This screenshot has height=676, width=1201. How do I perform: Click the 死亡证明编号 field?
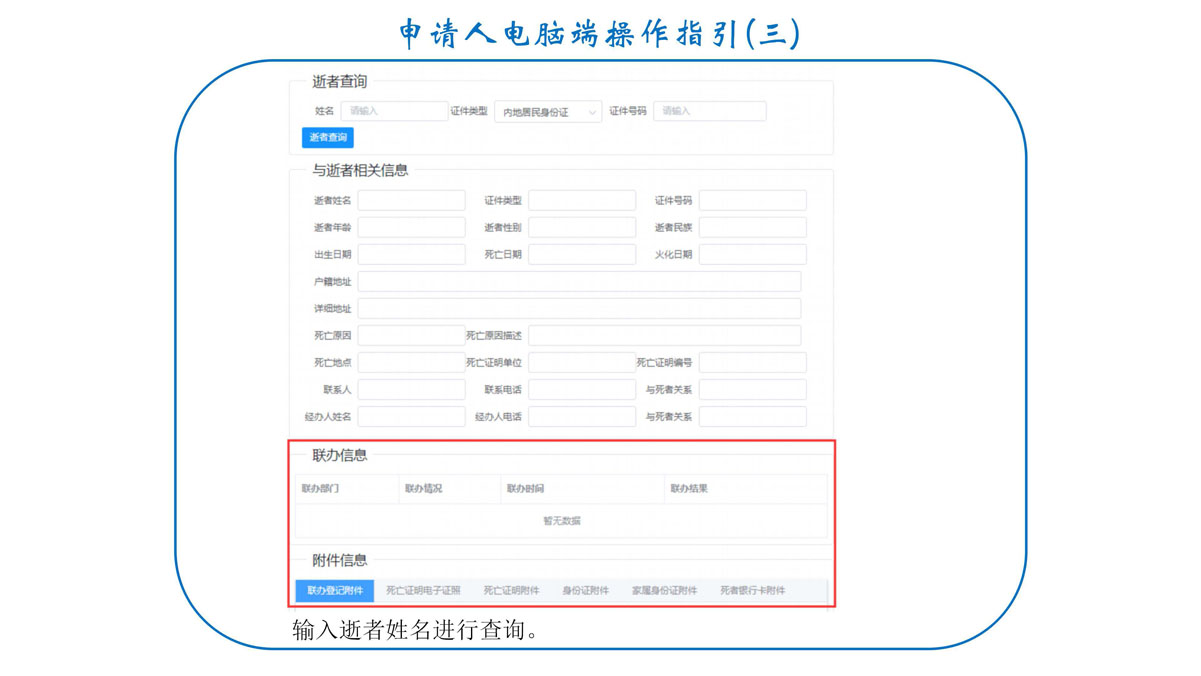tap(752, 363)
